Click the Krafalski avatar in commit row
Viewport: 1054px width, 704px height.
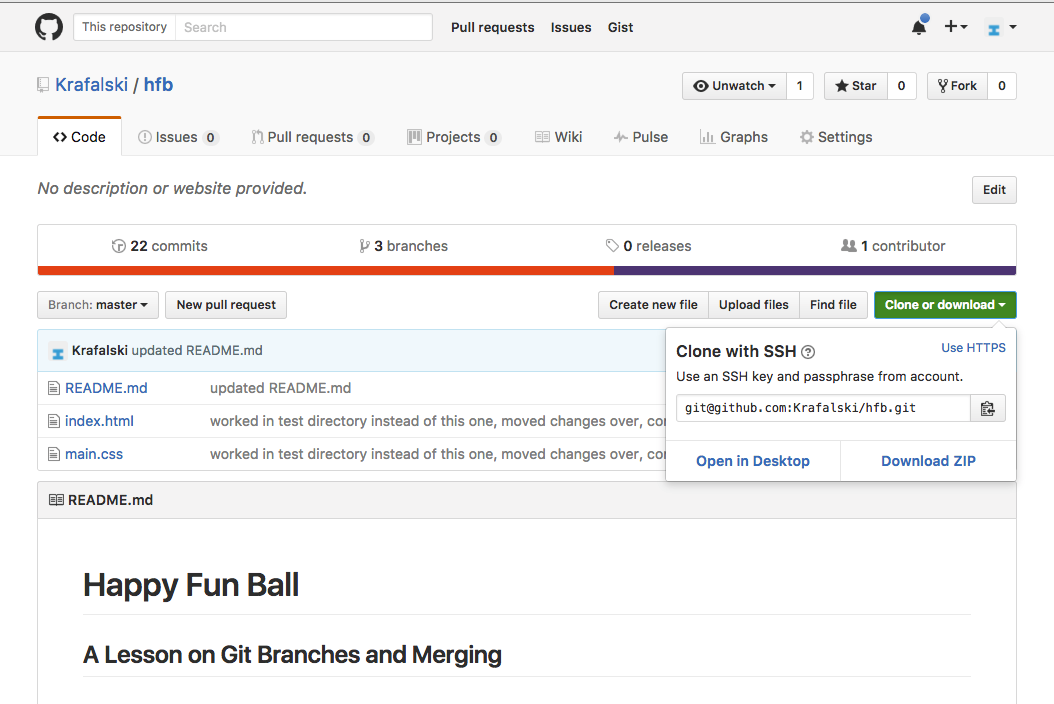click(58, 351)
